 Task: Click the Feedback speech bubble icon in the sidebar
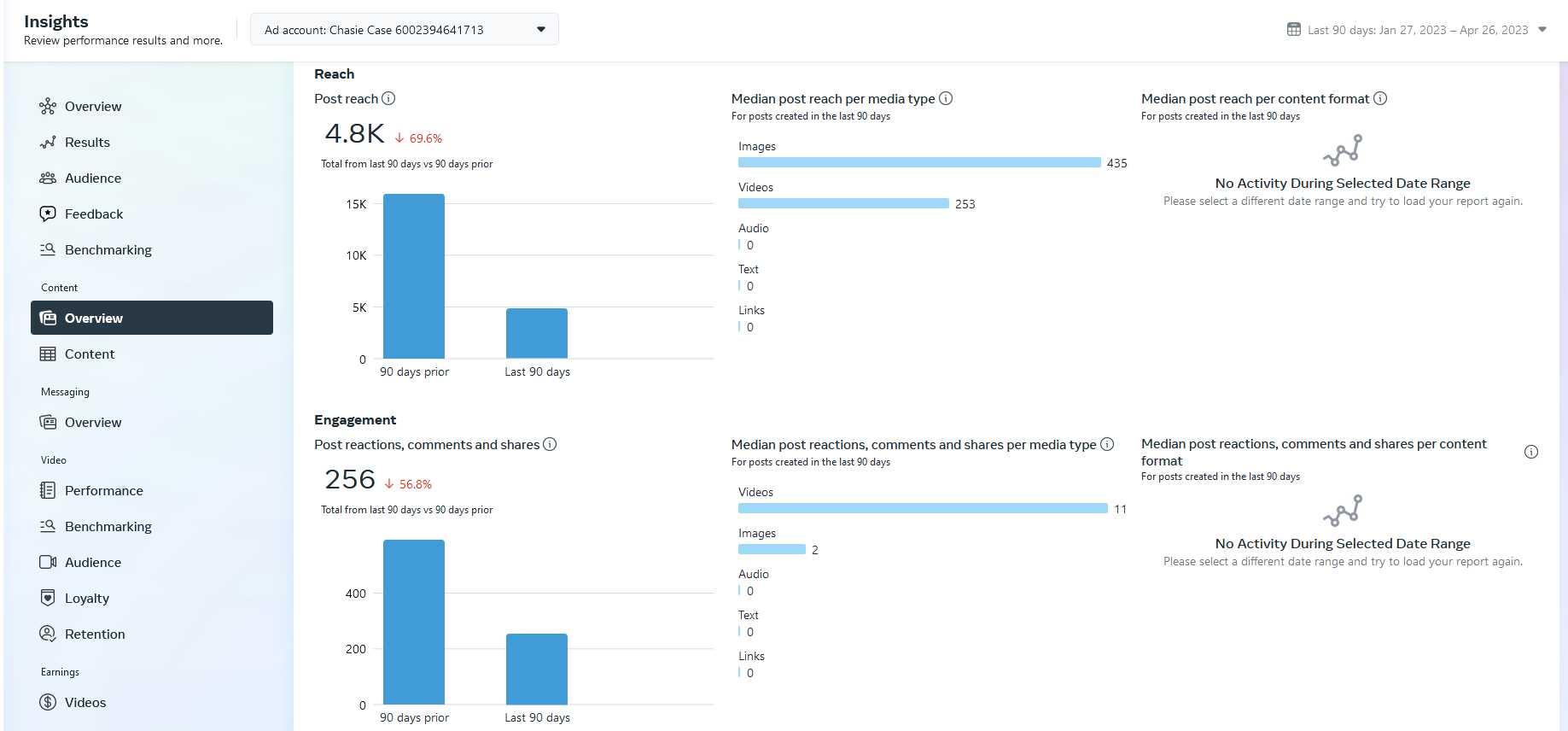click(x=48, y=213)
